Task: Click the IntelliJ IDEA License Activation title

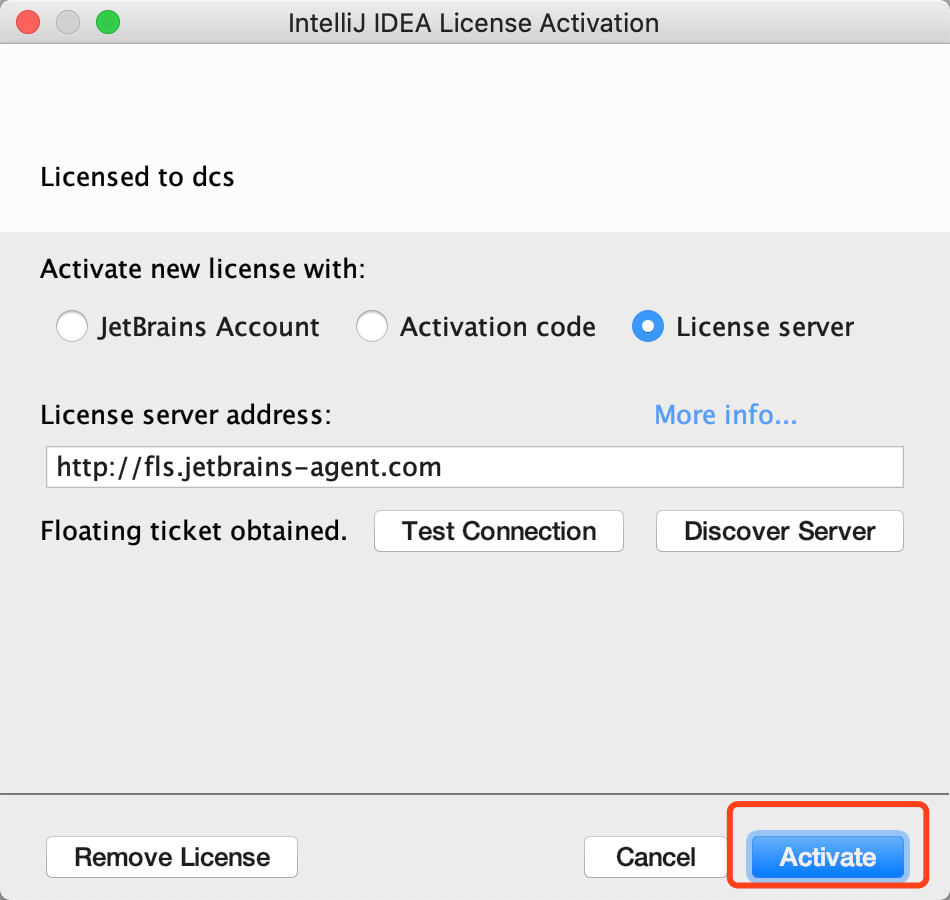Action: coord(474,23)
